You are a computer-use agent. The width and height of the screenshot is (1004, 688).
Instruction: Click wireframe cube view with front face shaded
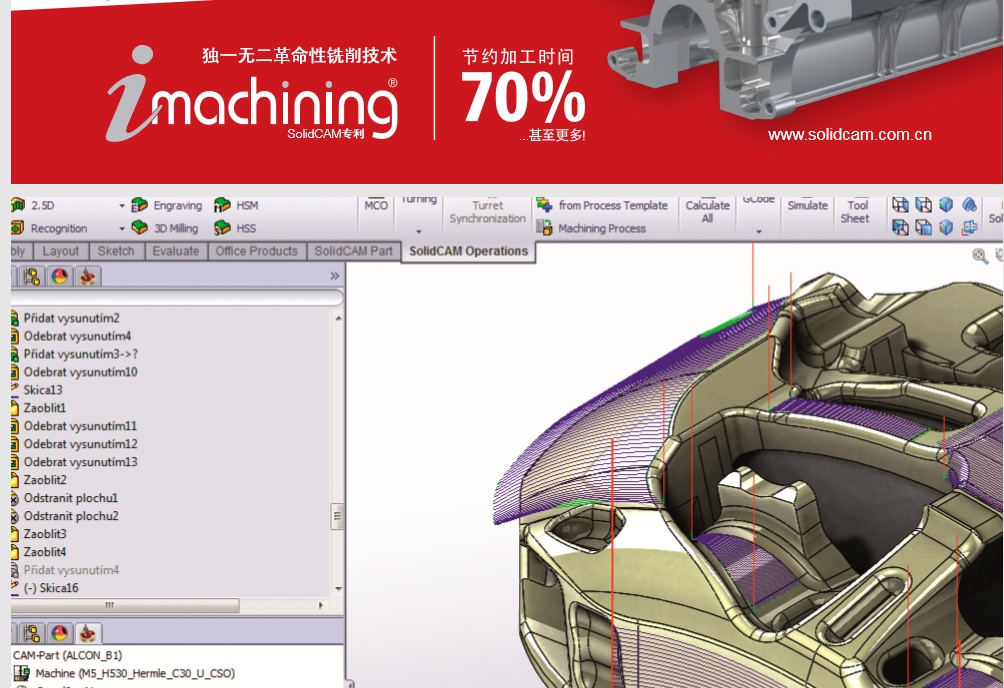click(923, 227)
